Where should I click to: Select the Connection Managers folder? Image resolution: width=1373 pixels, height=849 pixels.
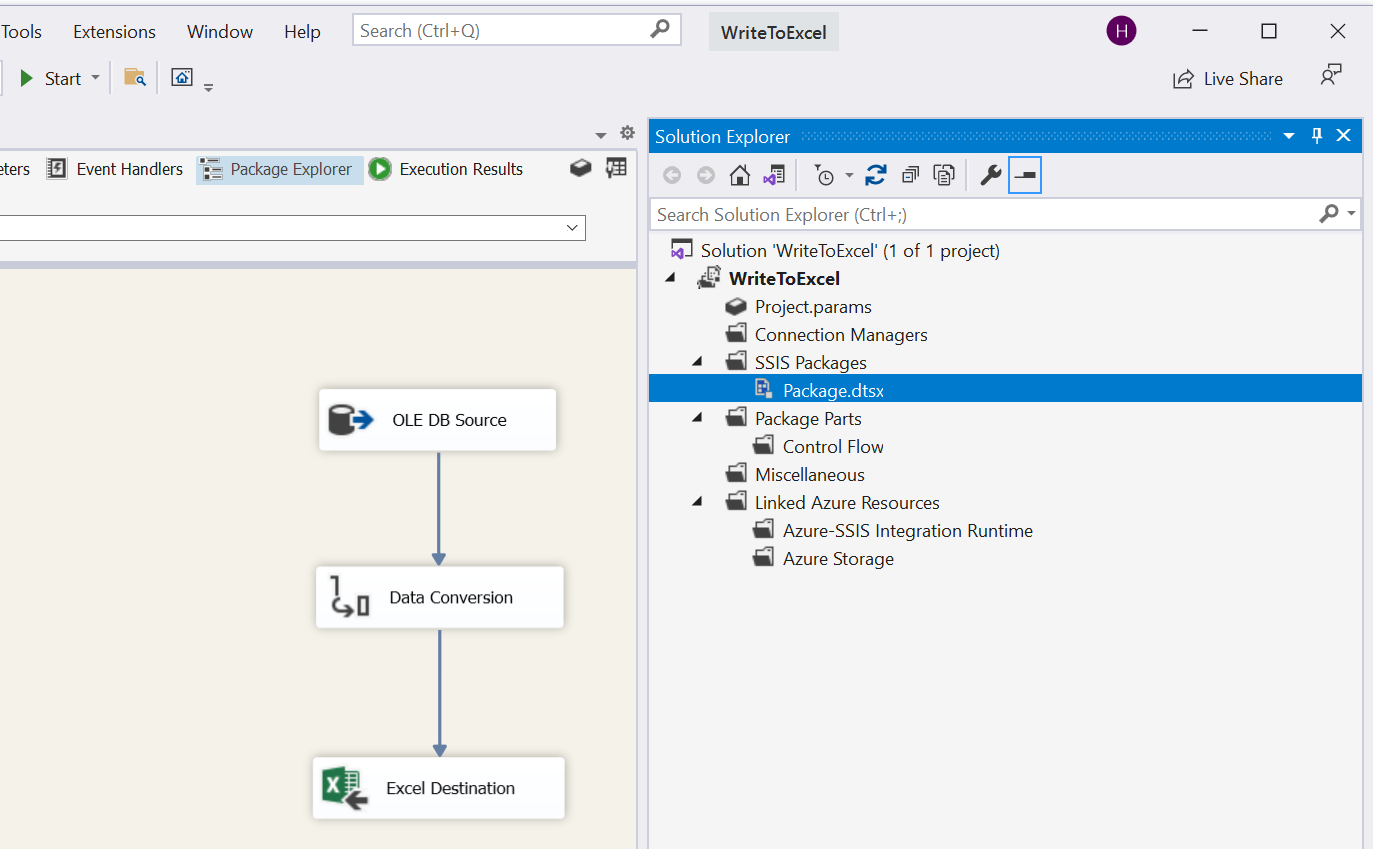(841, 335)
